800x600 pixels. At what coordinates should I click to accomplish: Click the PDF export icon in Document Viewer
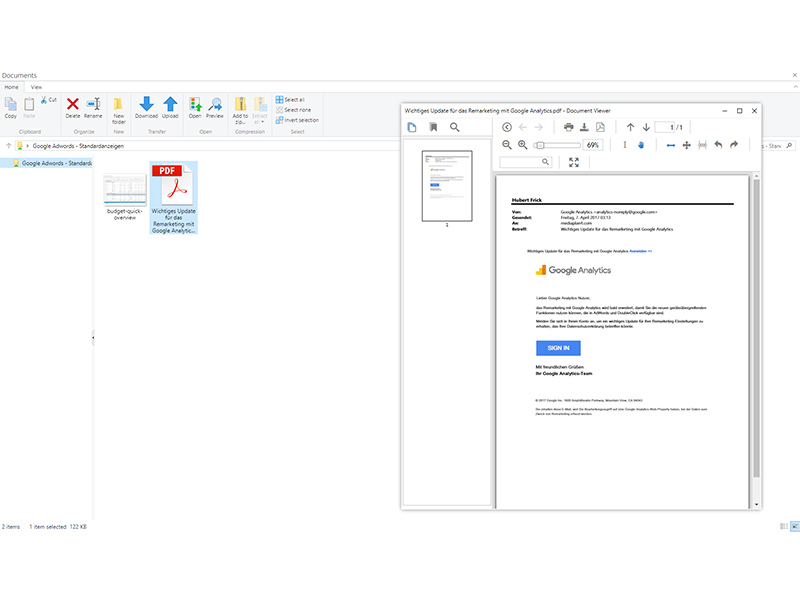(601, 128)
